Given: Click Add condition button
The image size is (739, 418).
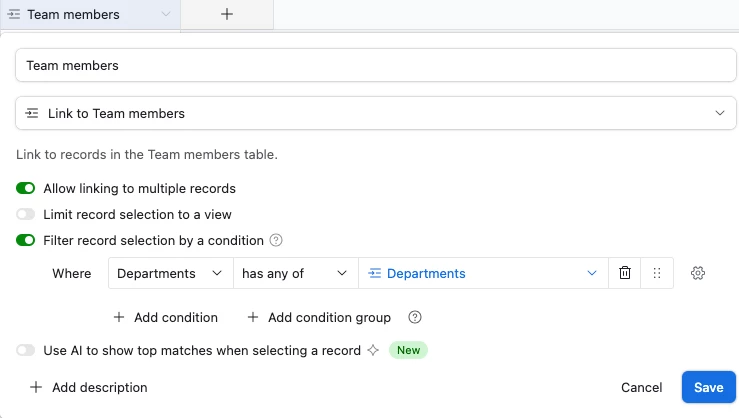Looking at the screenshot, I should pos(165,317).
